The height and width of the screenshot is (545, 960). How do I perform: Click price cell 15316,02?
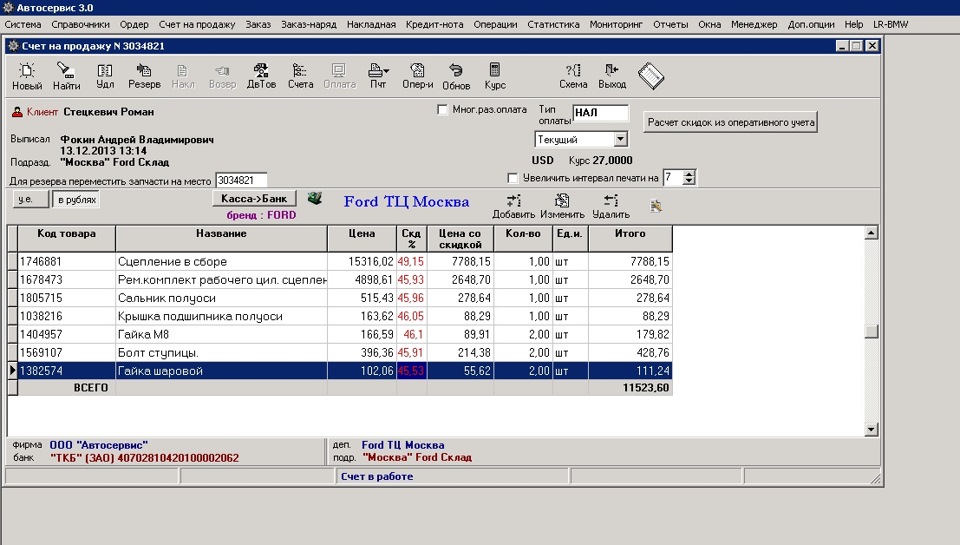tap(362, 261)
